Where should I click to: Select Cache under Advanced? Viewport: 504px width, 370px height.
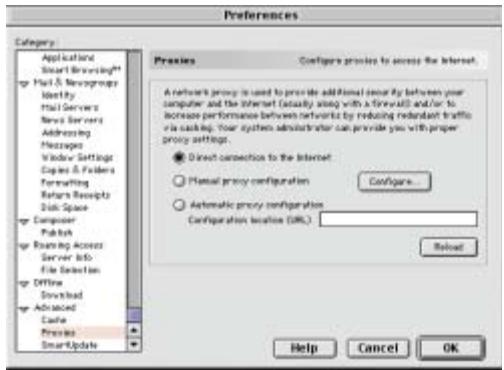(54, 320)
